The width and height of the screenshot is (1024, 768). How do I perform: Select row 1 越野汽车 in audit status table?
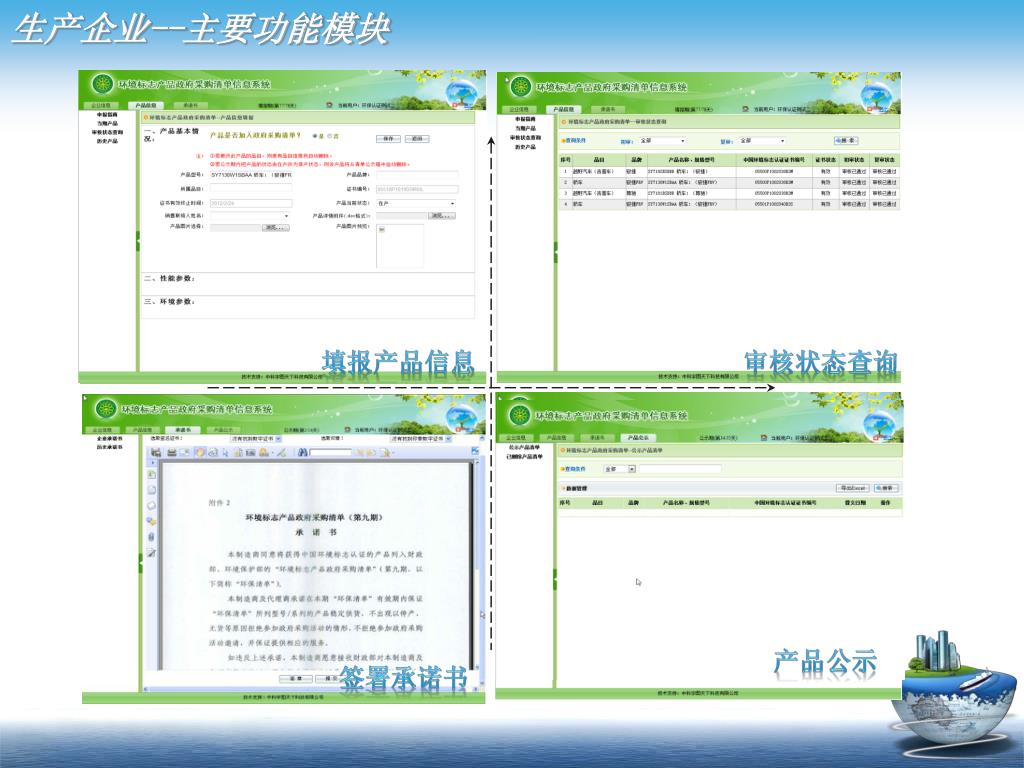tap(729, 172)
